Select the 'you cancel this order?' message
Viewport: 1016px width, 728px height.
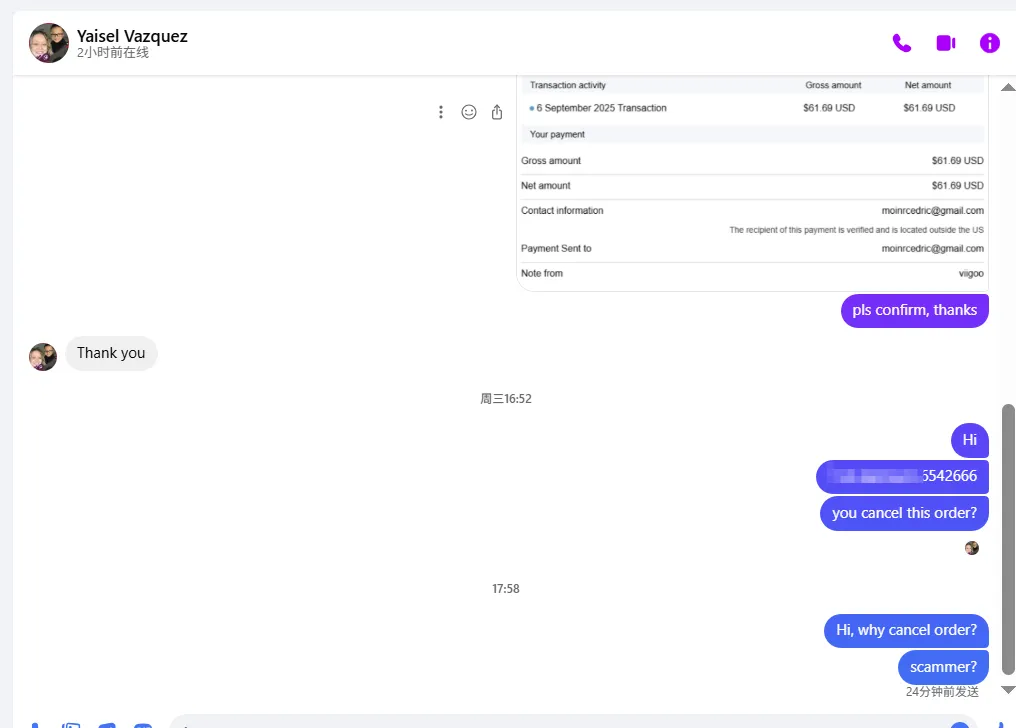pyautogui.click(x=904, y=513)
